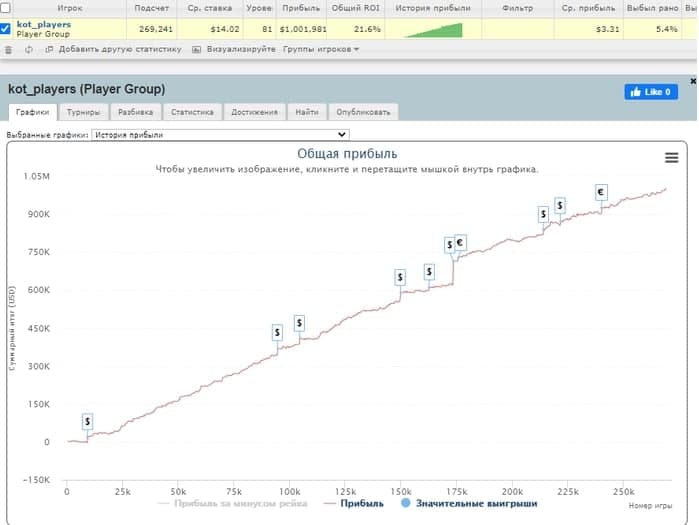Click the Визуализируйте link

coord(241,49)
